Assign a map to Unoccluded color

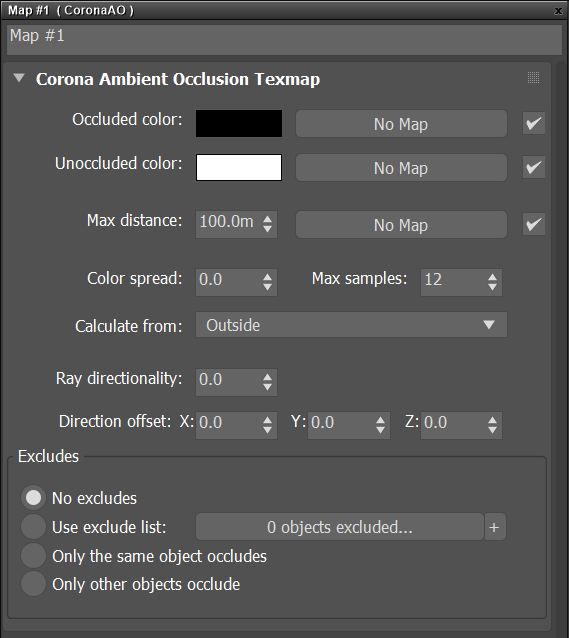pyautogui.click(x=401, y=168)
